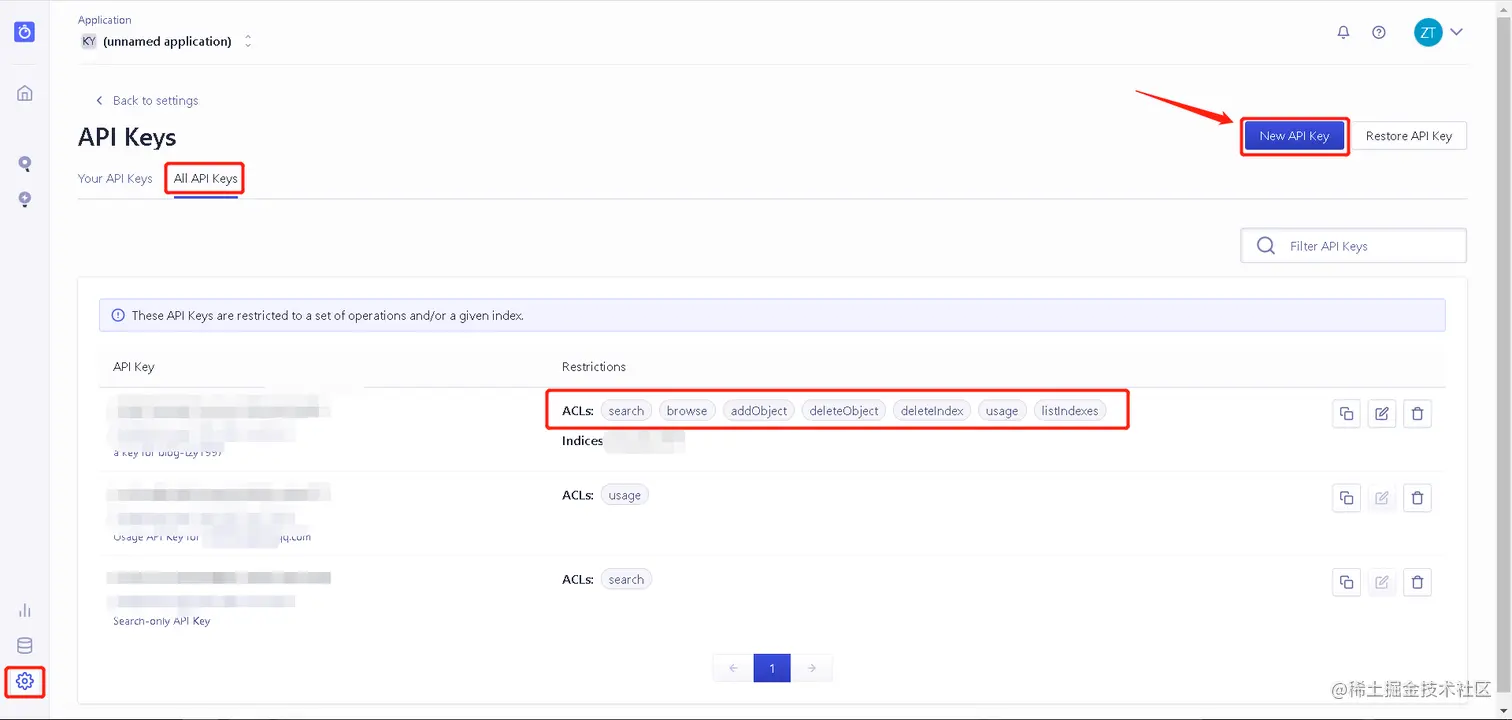Delete the Search-only API key
The image size is (1512, 720).
click(x=1417, y=582)
